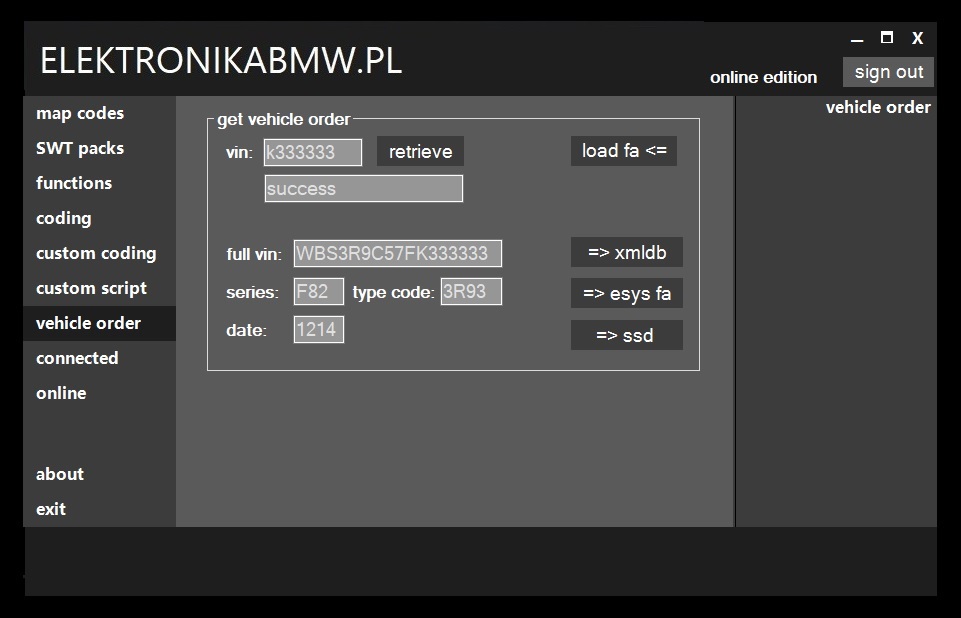This screenshot has height=618, width=961.
Task: Export with the => xmldb button
Action: [x=627, y=252]
